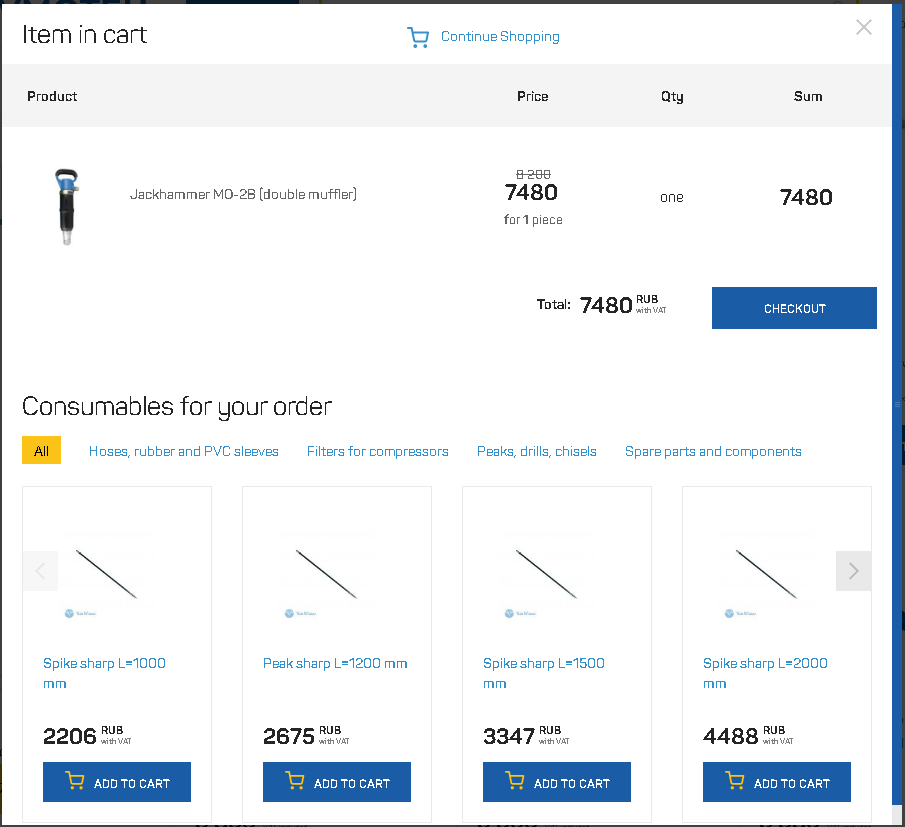Screen dimensions: 905x827
Task: Select the All consumables filter tab
Action: tap(41, 450)
